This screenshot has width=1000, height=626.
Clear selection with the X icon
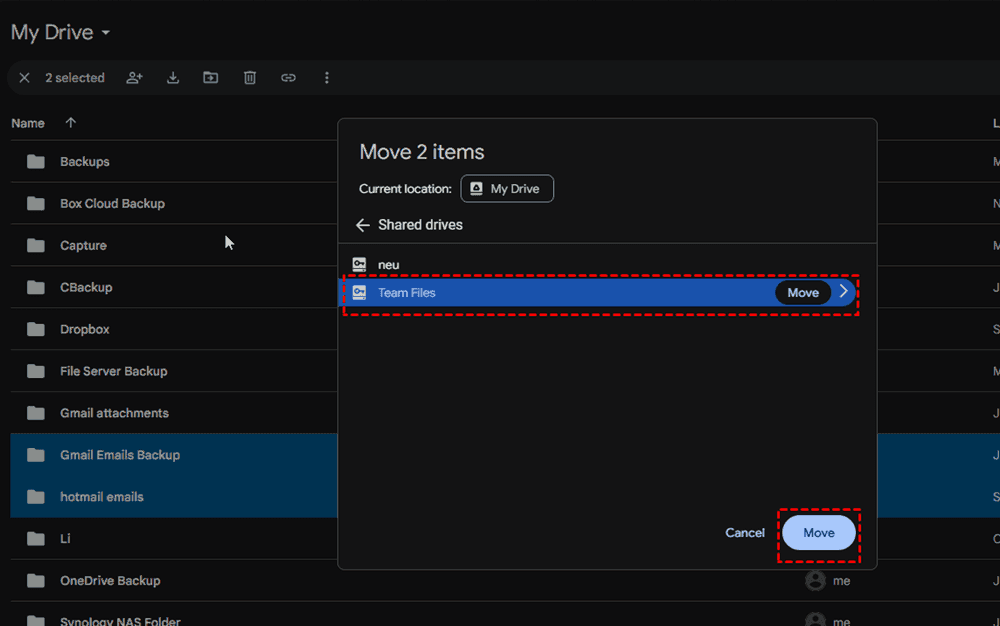point(24,78)
